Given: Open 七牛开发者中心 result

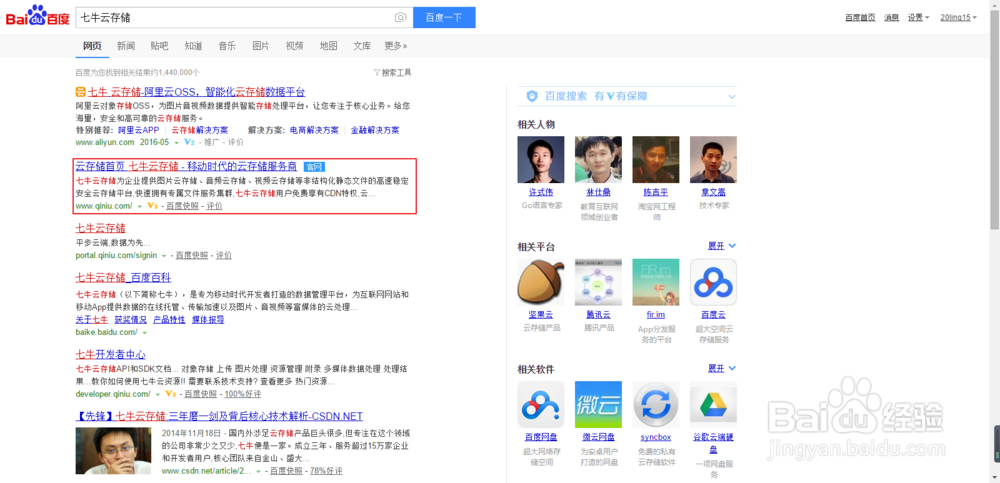Looking at the screenshot, I should click(x=110, y=354).
